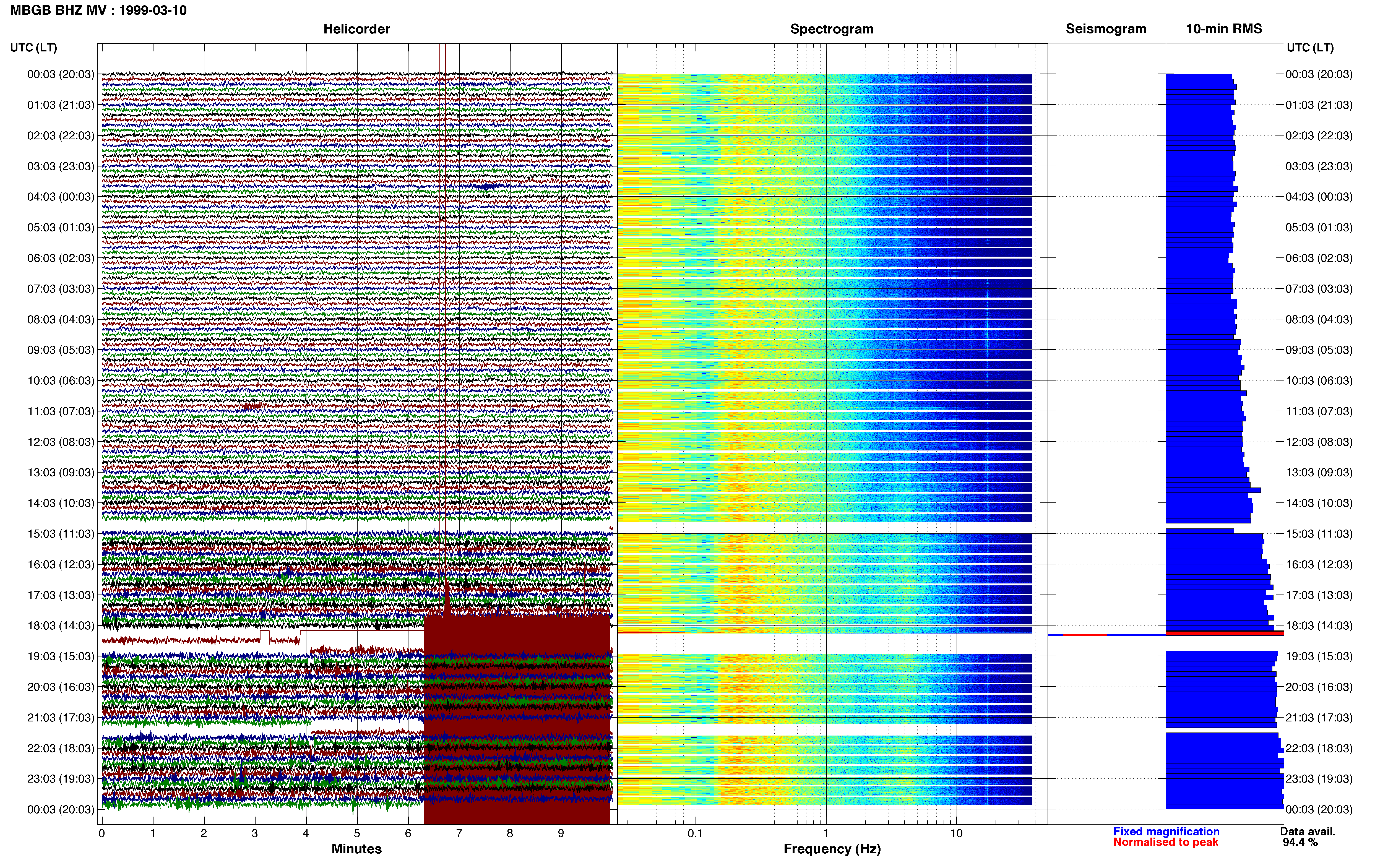This screenshot has width=1388, height=868.
Task: Click the left 'UTC (LT)' axis label
Action: click(33, 48)
